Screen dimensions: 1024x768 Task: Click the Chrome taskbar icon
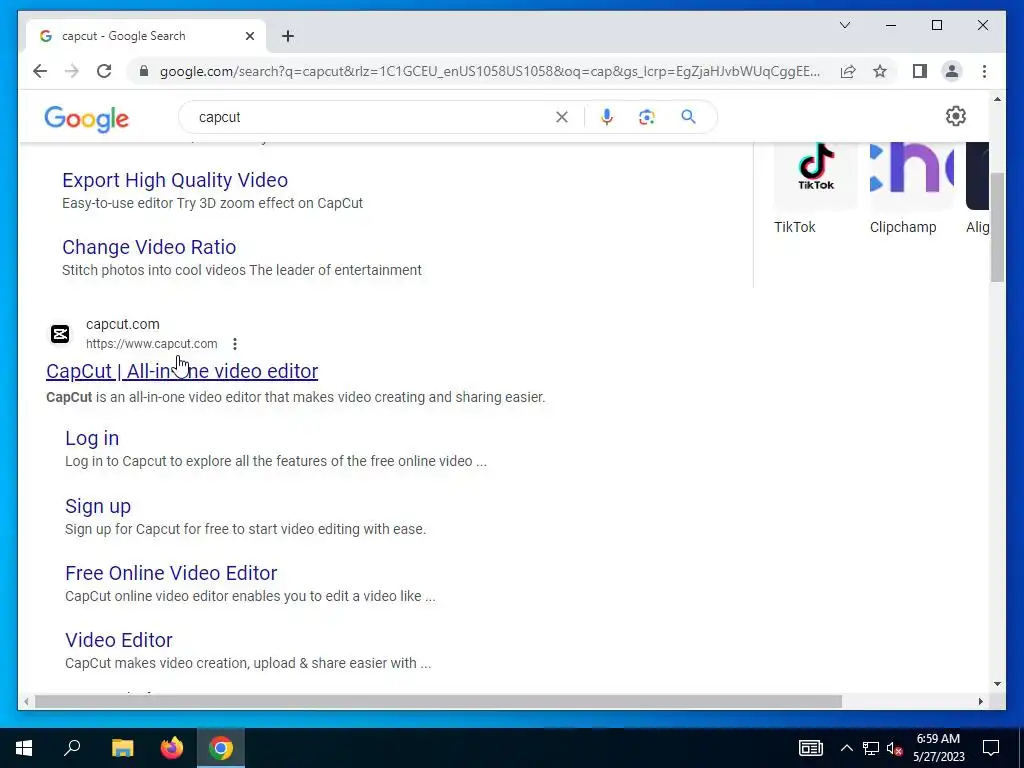[x=221, y=748]
